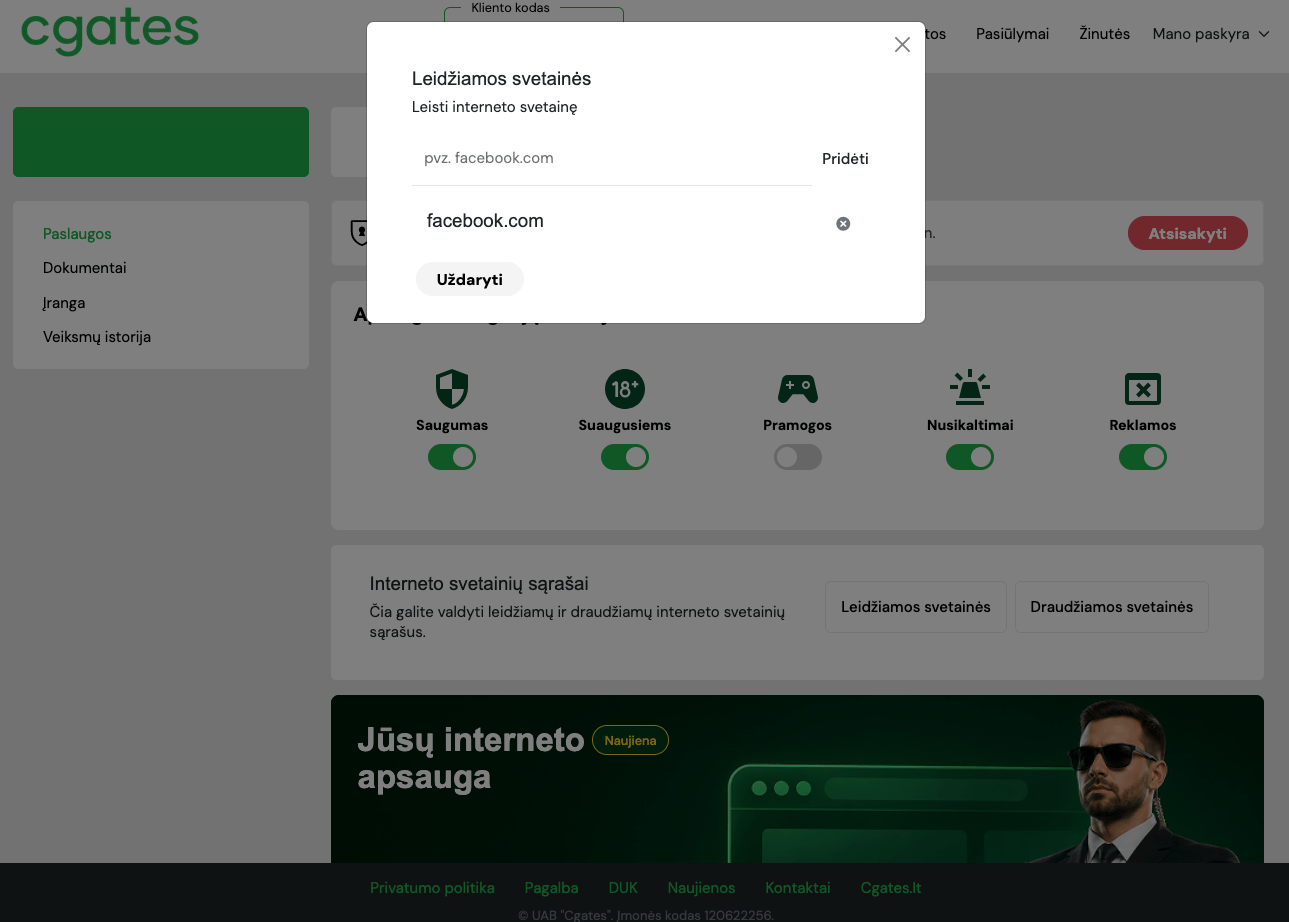Focus the website address input field

(611, 158)
